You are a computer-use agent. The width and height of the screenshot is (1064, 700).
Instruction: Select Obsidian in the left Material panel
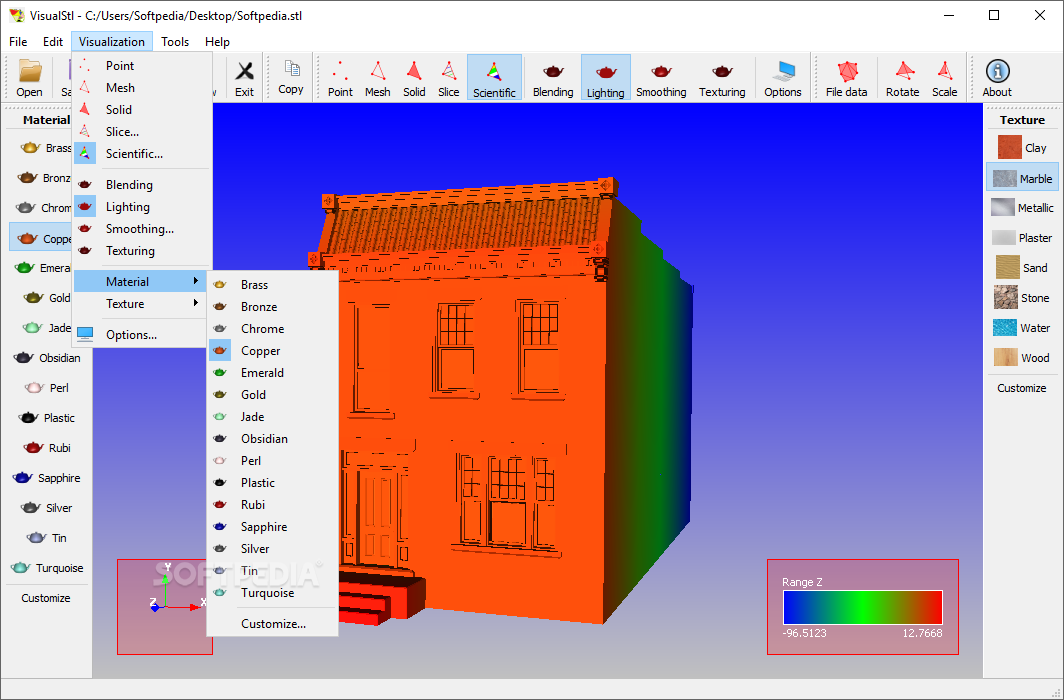tap(47, 357)
